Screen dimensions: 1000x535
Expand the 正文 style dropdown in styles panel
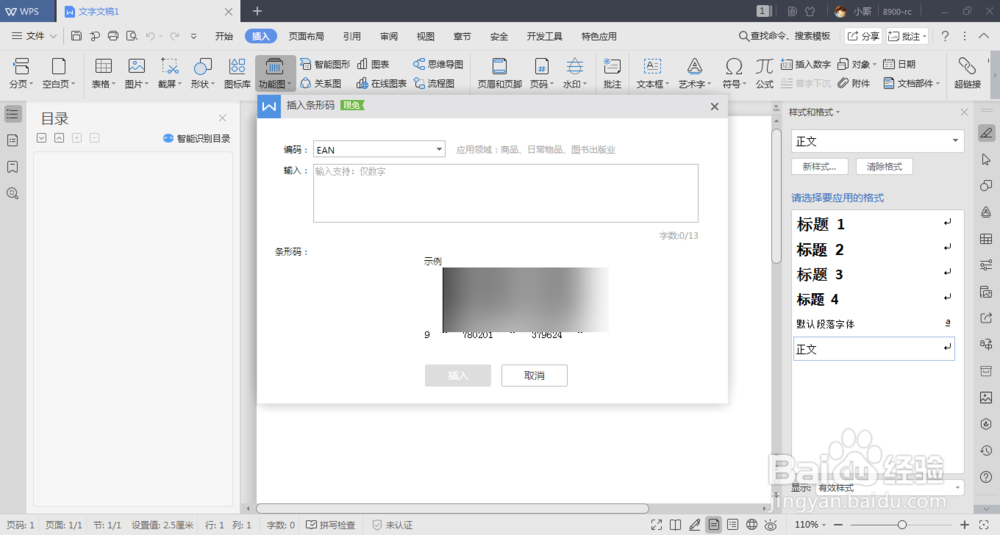(955, 141)
